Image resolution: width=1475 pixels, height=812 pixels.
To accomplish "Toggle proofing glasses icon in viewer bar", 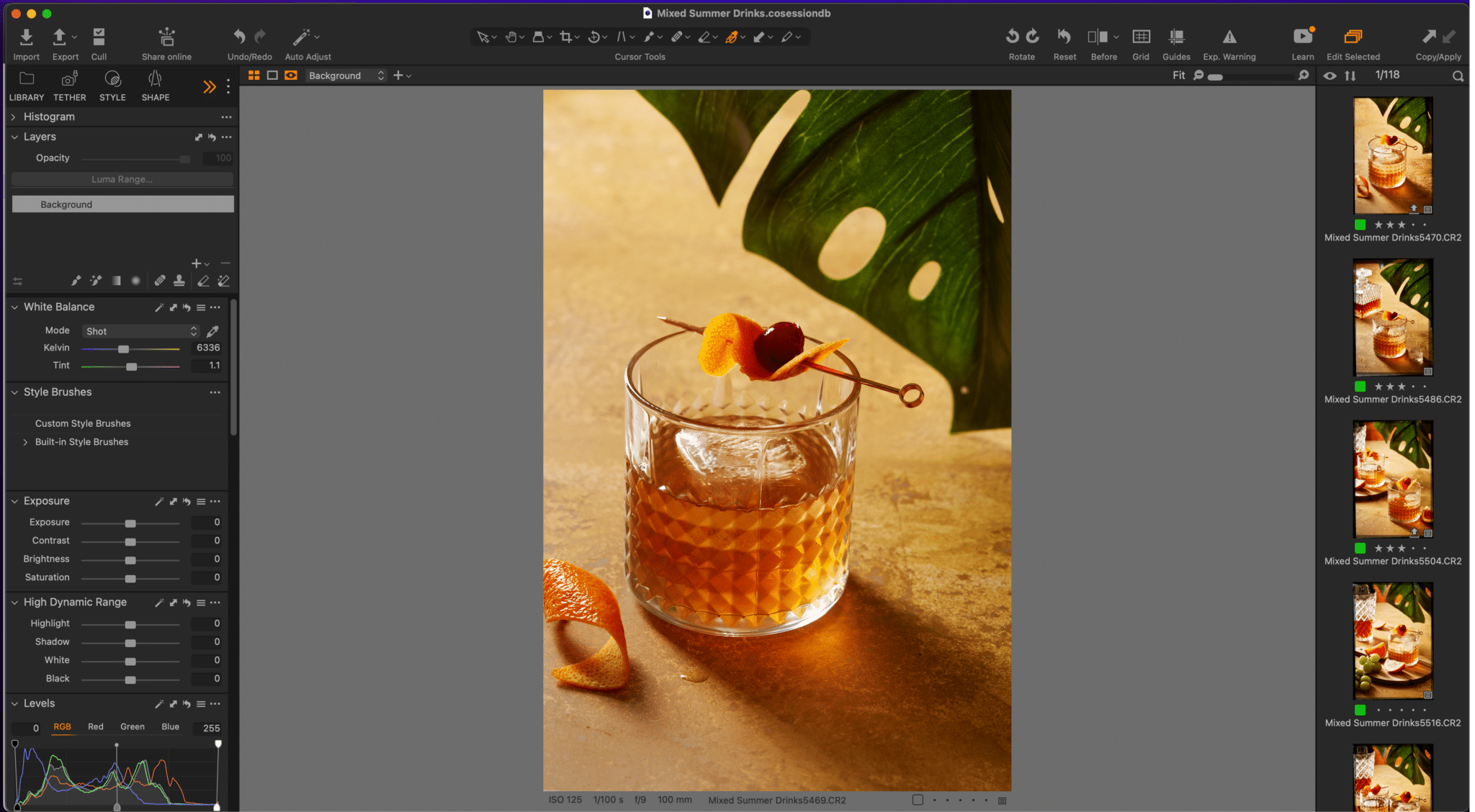I will tap(291, 76).
